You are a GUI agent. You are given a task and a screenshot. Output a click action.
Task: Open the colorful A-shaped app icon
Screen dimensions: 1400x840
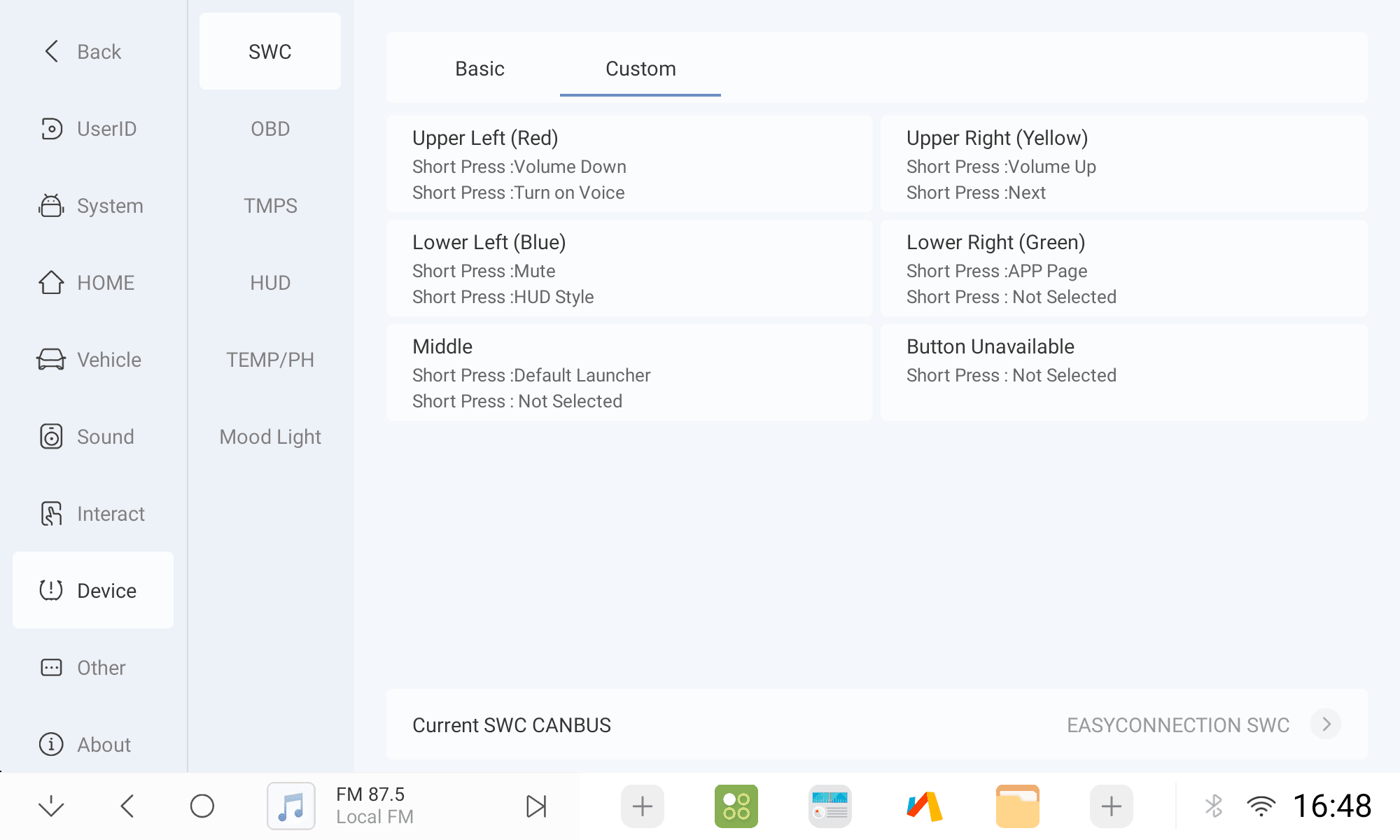click(924, 806)
